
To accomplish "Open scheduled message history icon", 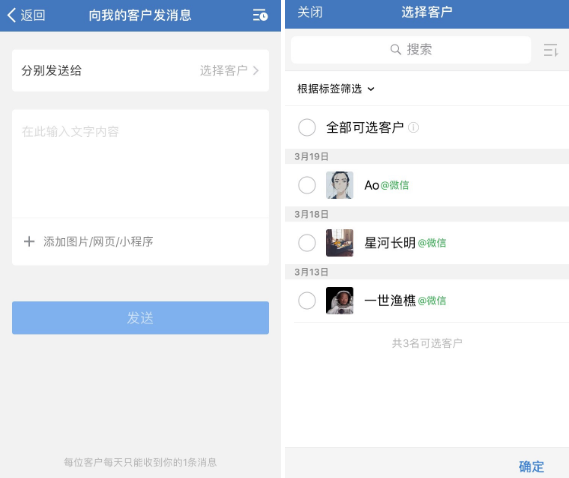I will tap(260, 15).
